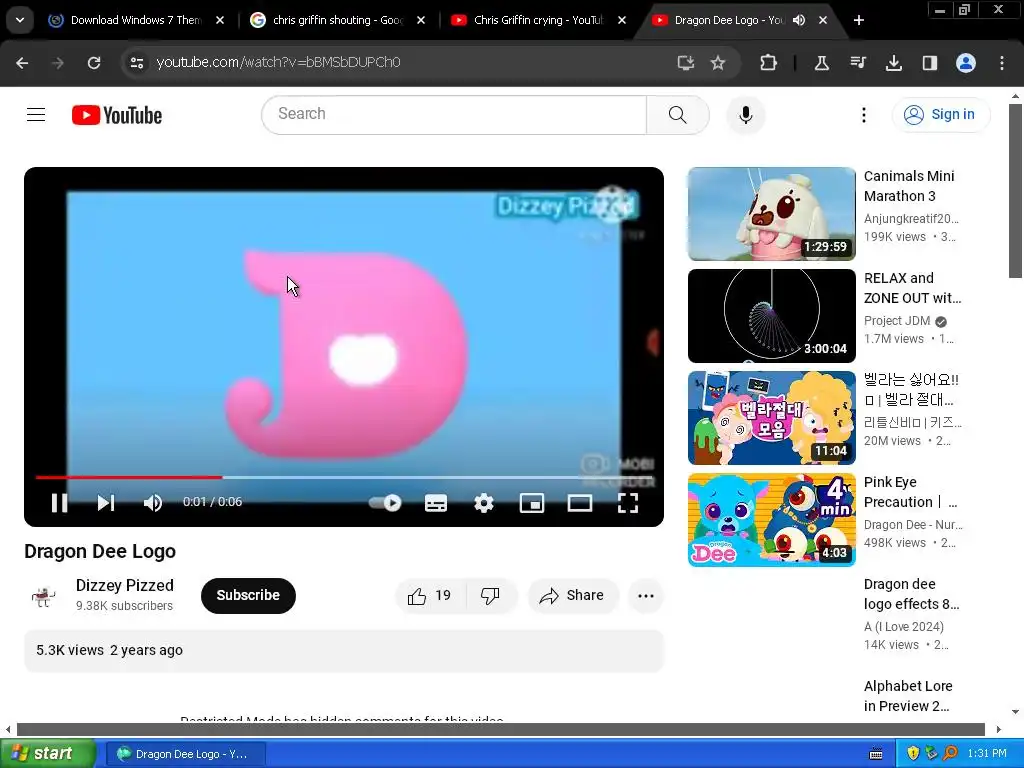This screenshot has height=768, width=1024.
Task: Like the video with thumbs up
Action: [x=430, y=595]
